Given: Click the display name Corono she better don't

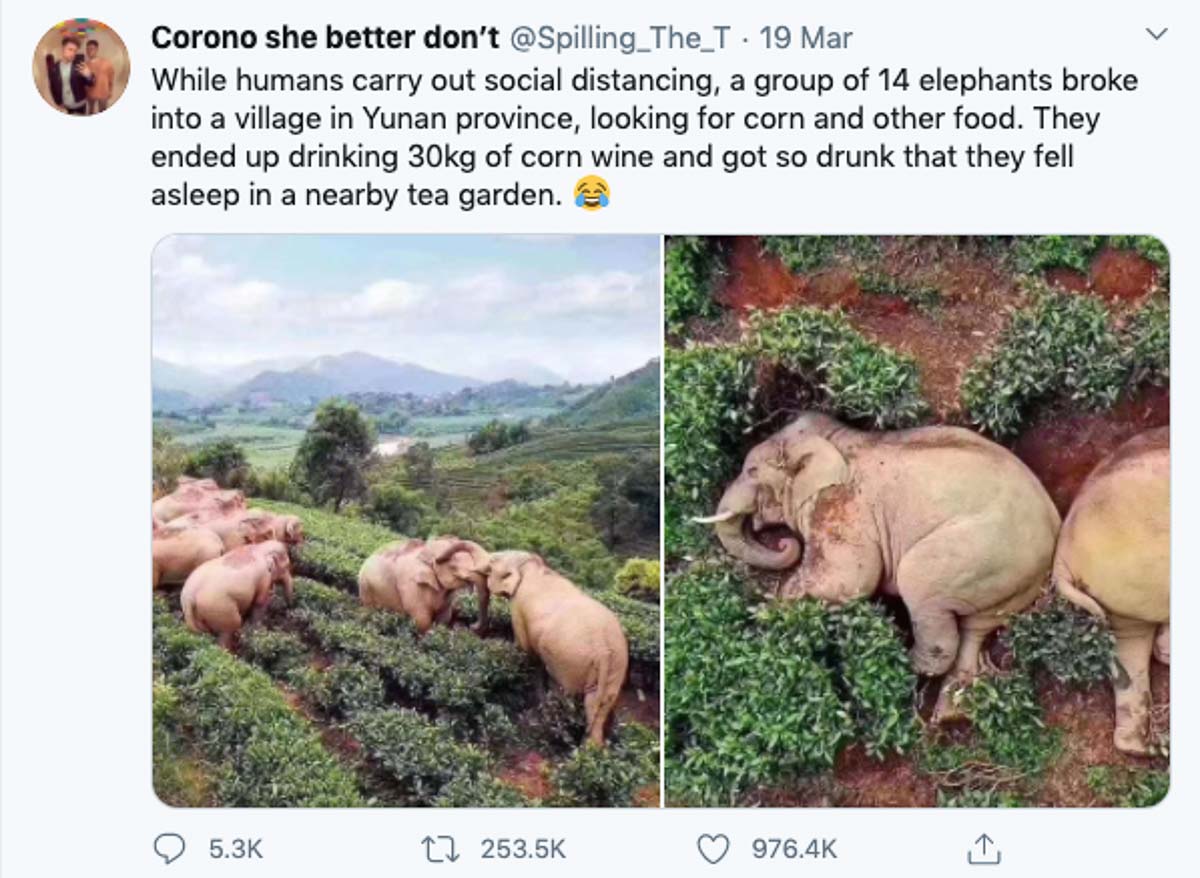Looking at the screenshot, I should 326,37.
